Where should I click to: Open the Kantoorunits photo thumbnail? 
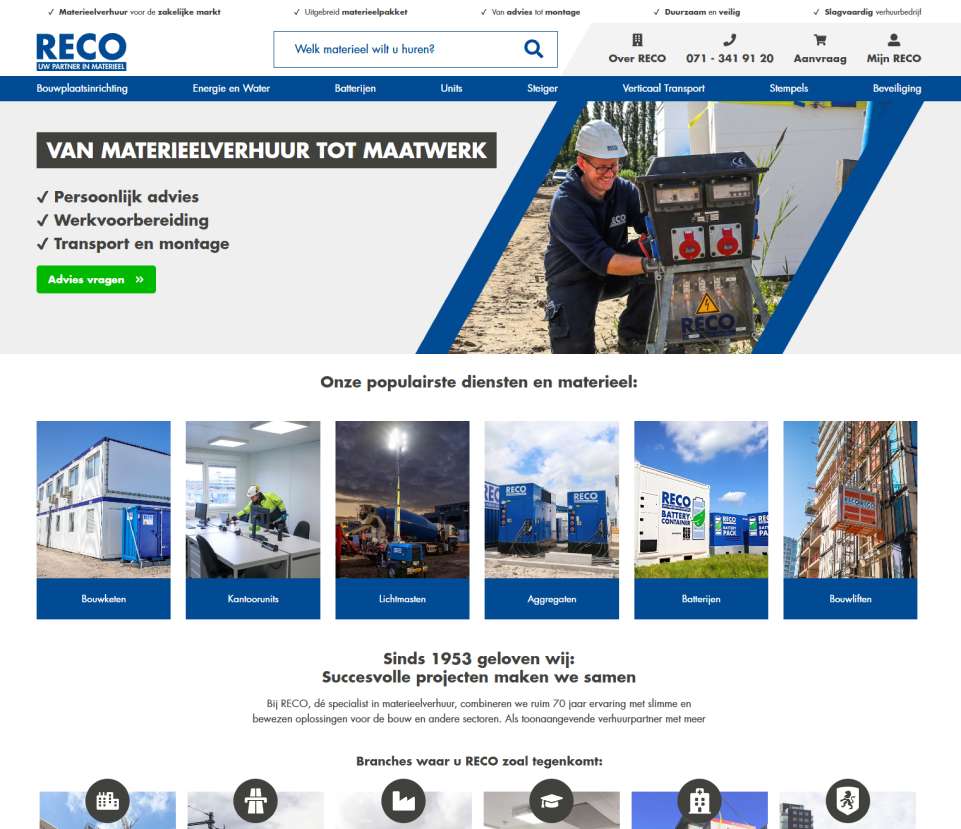pyautogui.click(x=253, y=499)
